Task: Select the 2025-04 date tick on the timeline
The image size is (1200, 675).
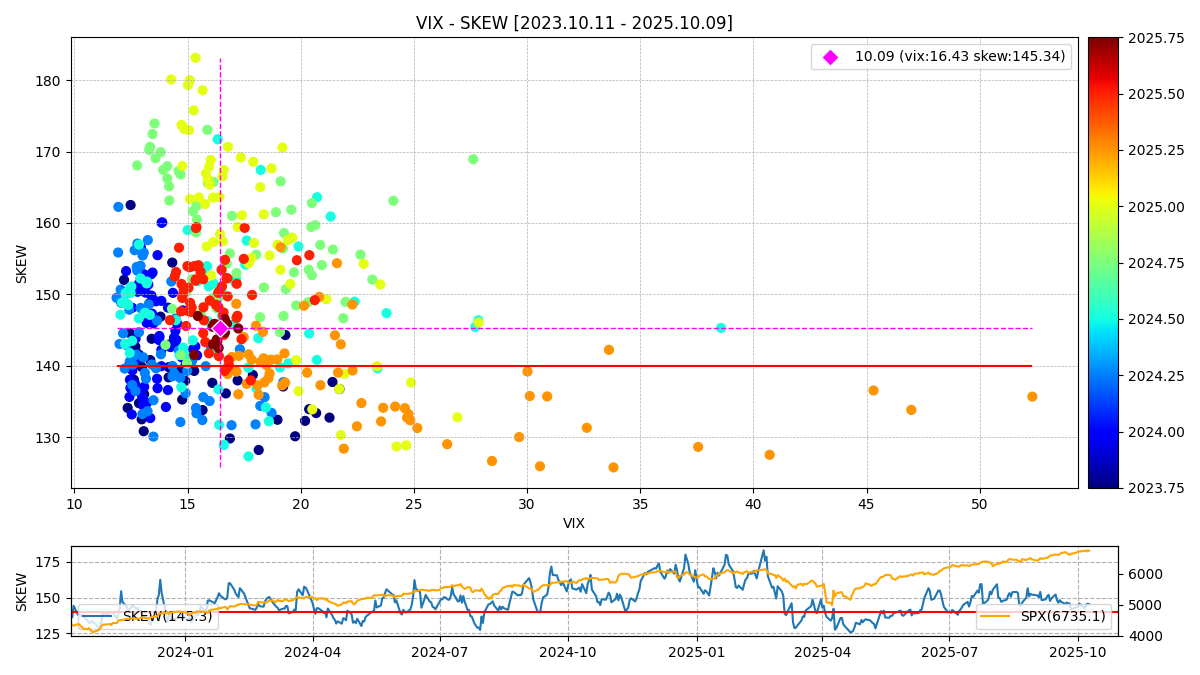Action: point(823,653)
